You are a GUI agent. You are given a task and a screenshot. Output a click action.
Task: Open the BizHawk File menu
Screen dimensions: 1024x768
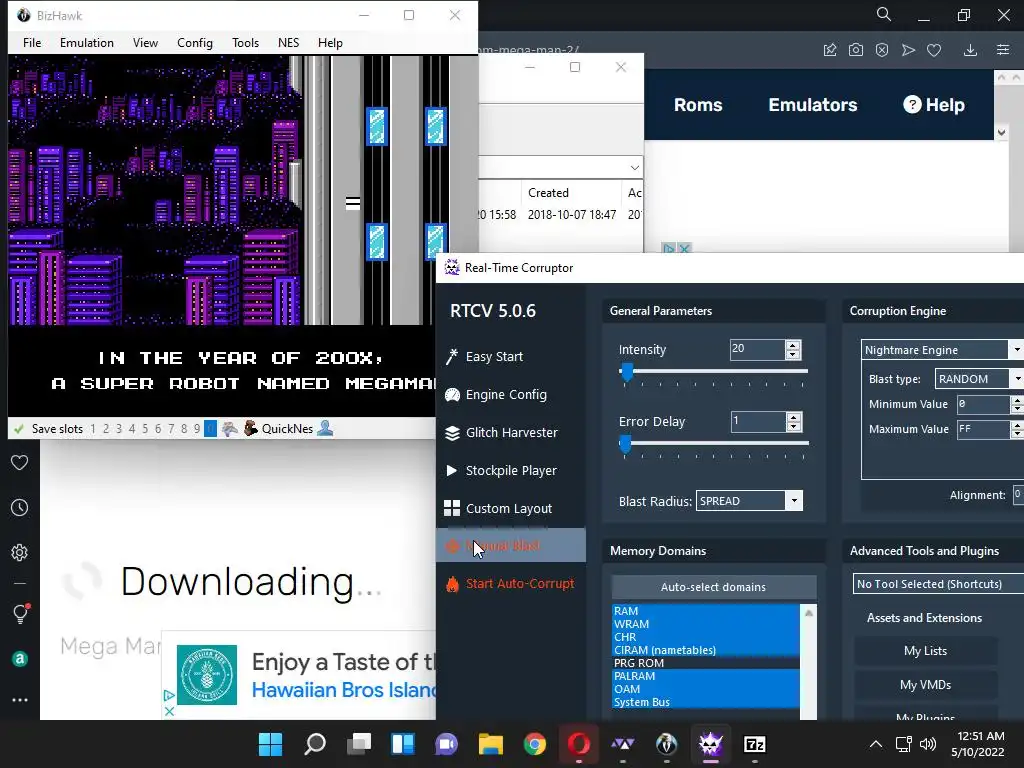point(32,42)
